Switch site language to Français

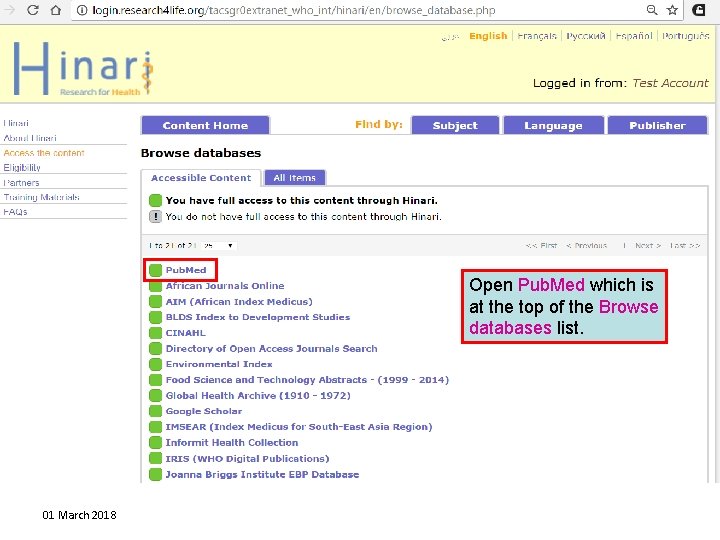(536, 36)
